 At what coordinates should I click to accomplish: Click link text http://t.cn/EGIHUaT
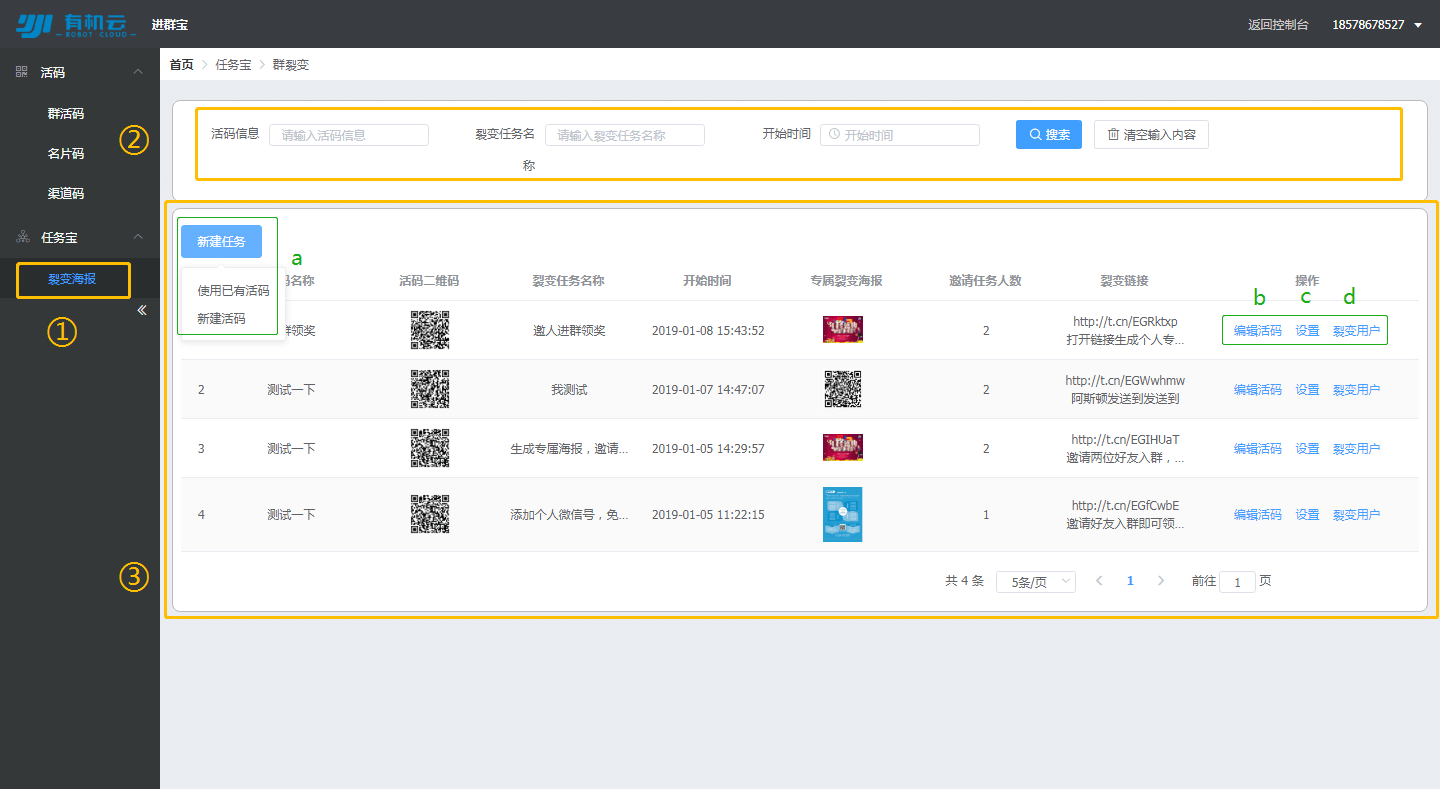[1125, 439]
